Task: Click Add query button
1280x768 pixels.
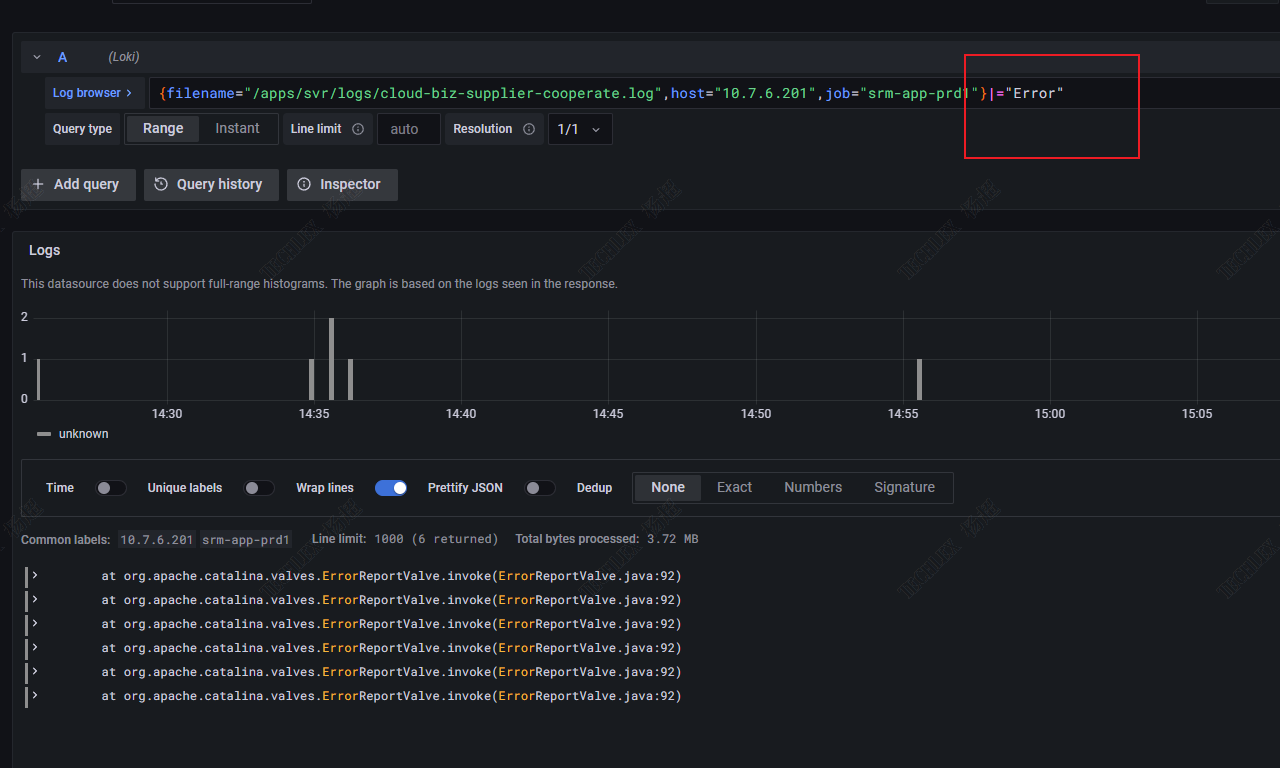Action: (x=78, y=185)
